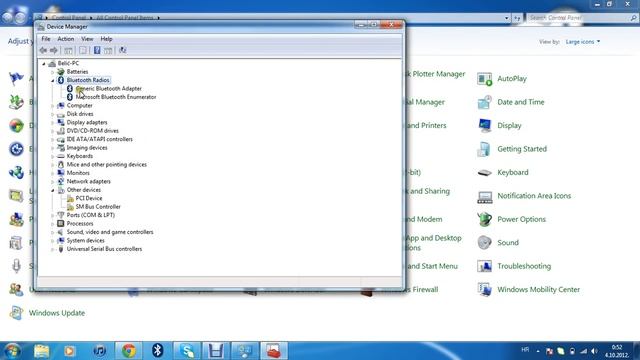Expand the Batteries node

click(x=53, y=72)
